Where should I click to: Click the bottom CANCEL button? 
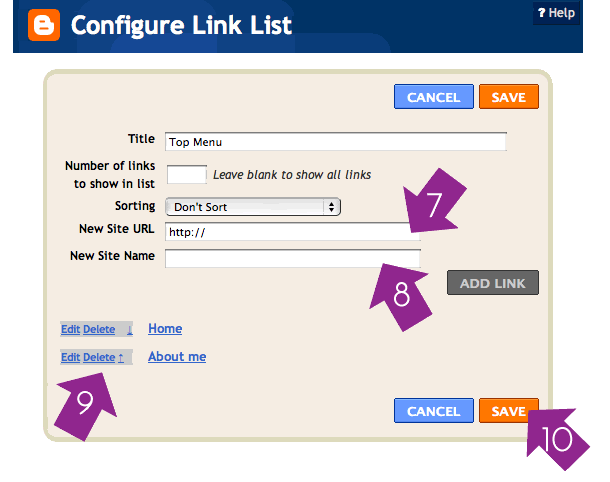pyautogui.click(x=433, y=411)
